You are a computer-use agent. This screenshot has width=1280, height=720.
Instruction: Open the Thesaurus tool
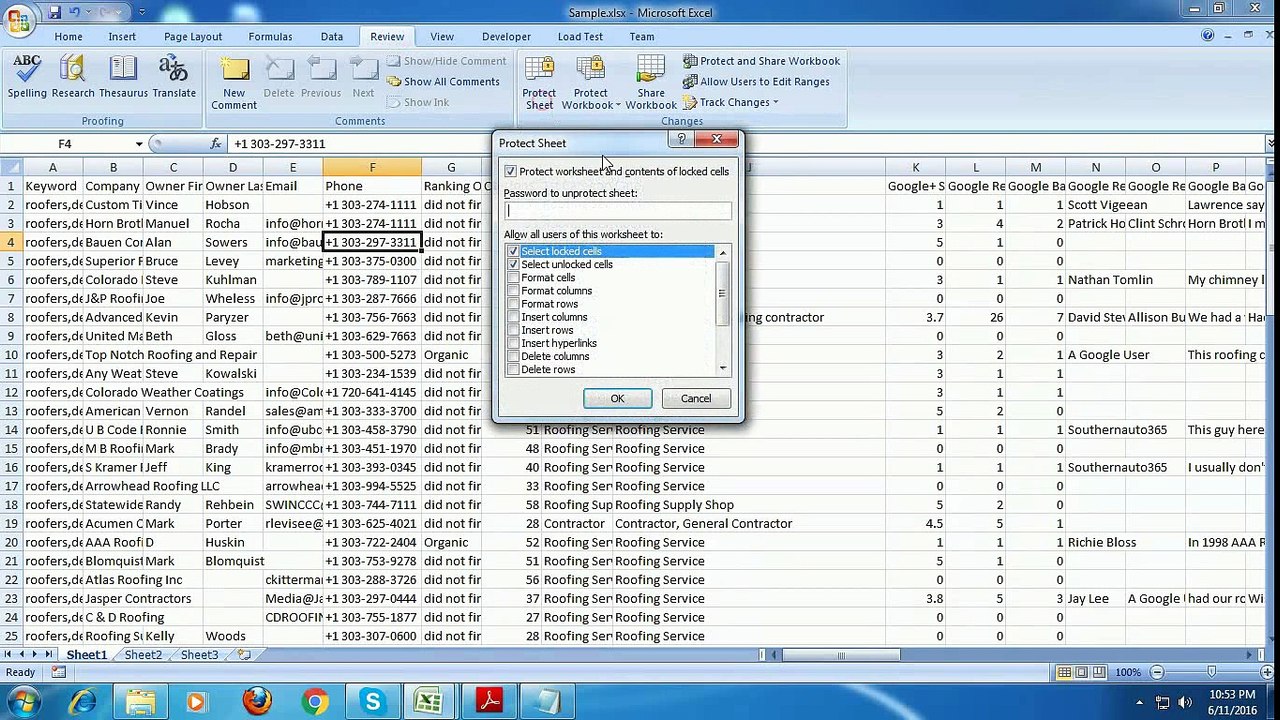[x=123, y=77]
